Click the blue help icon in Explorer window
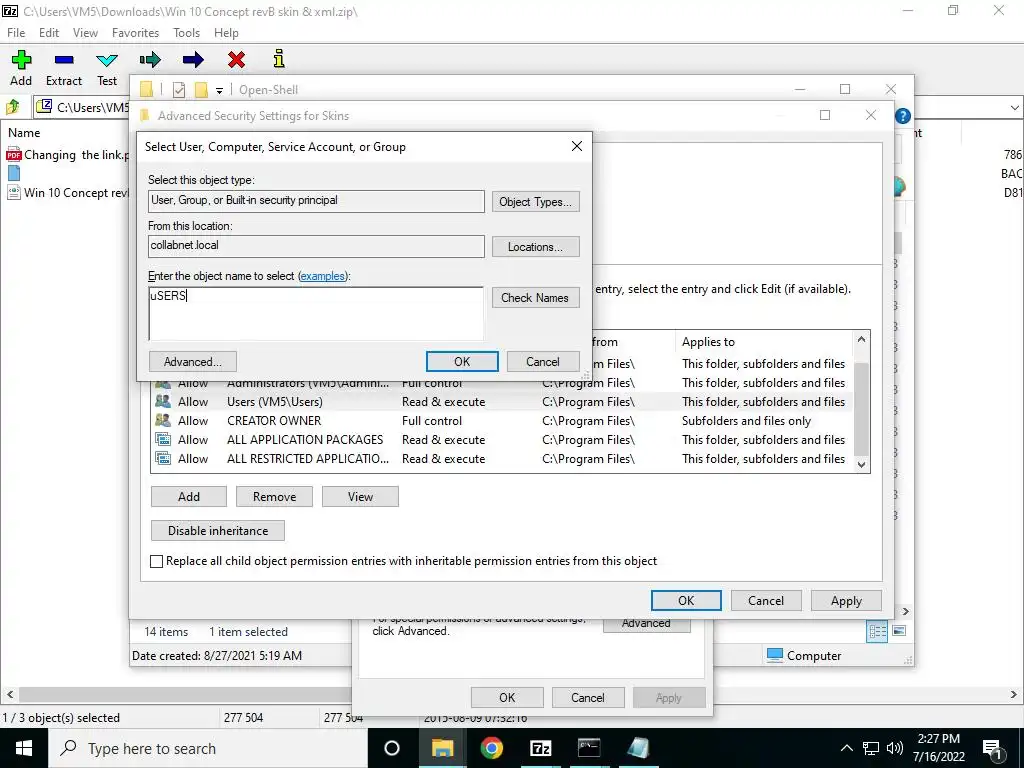The width and height of the screenshot is (1024, 768). [903, 116]
